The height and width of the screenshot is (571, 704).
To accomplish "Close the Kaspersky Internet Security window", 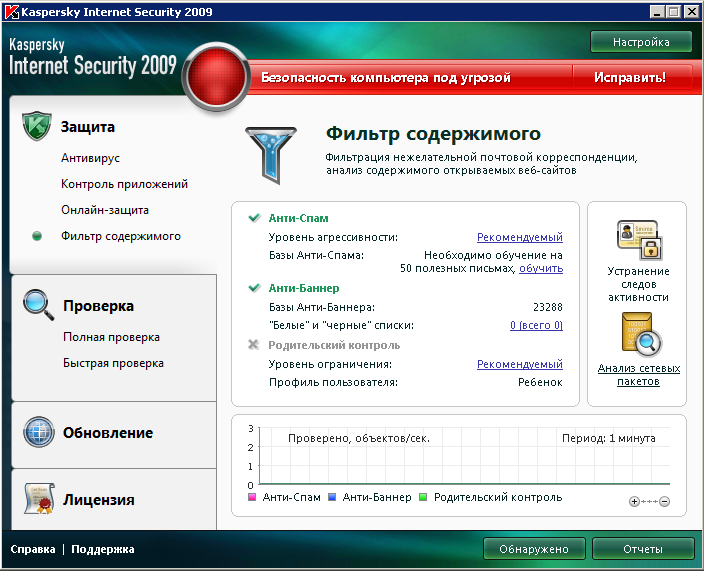I will coord(691,12).
